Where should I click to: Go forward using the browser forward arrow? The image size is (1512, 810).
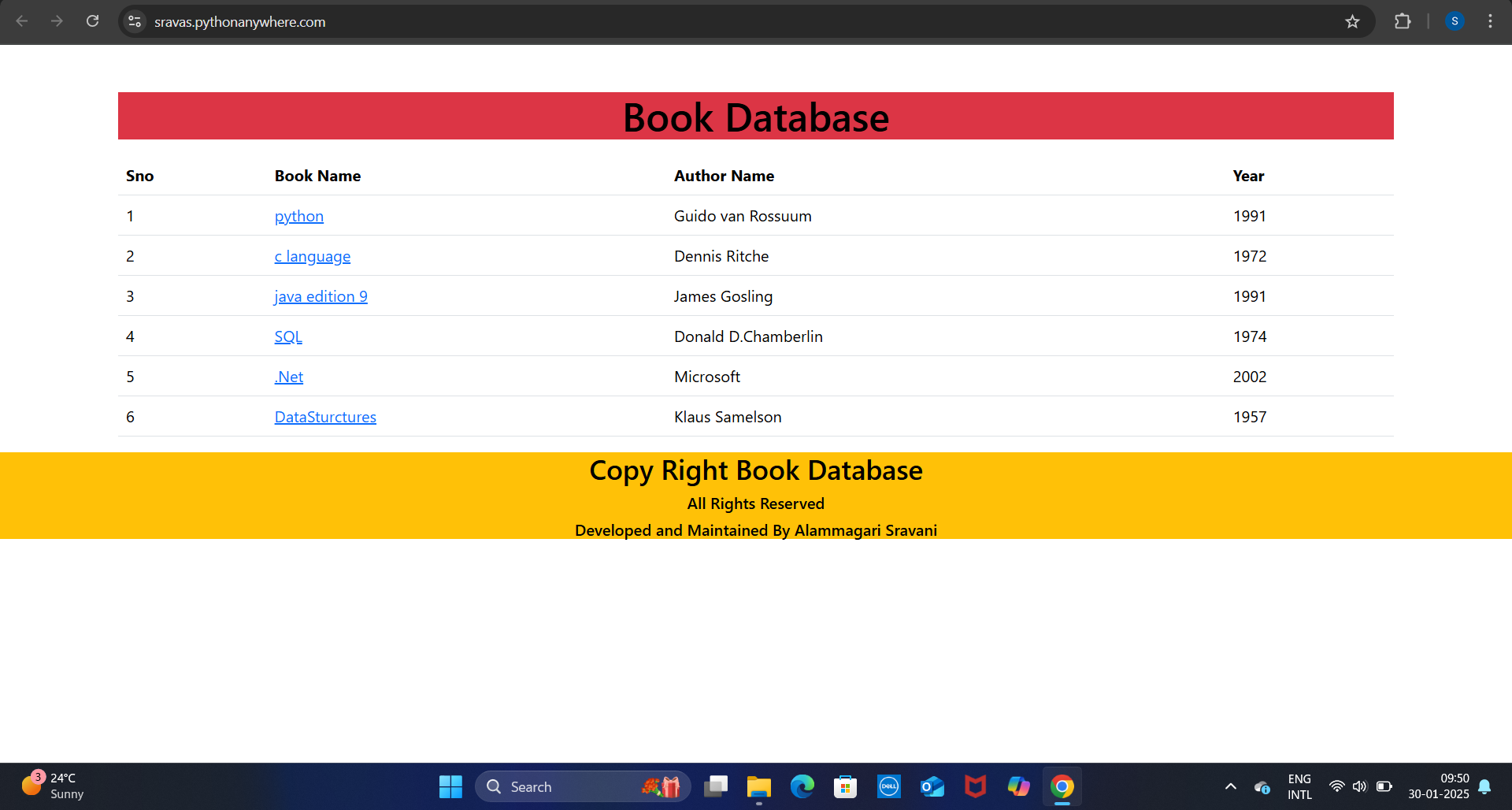tap(57, 21)
